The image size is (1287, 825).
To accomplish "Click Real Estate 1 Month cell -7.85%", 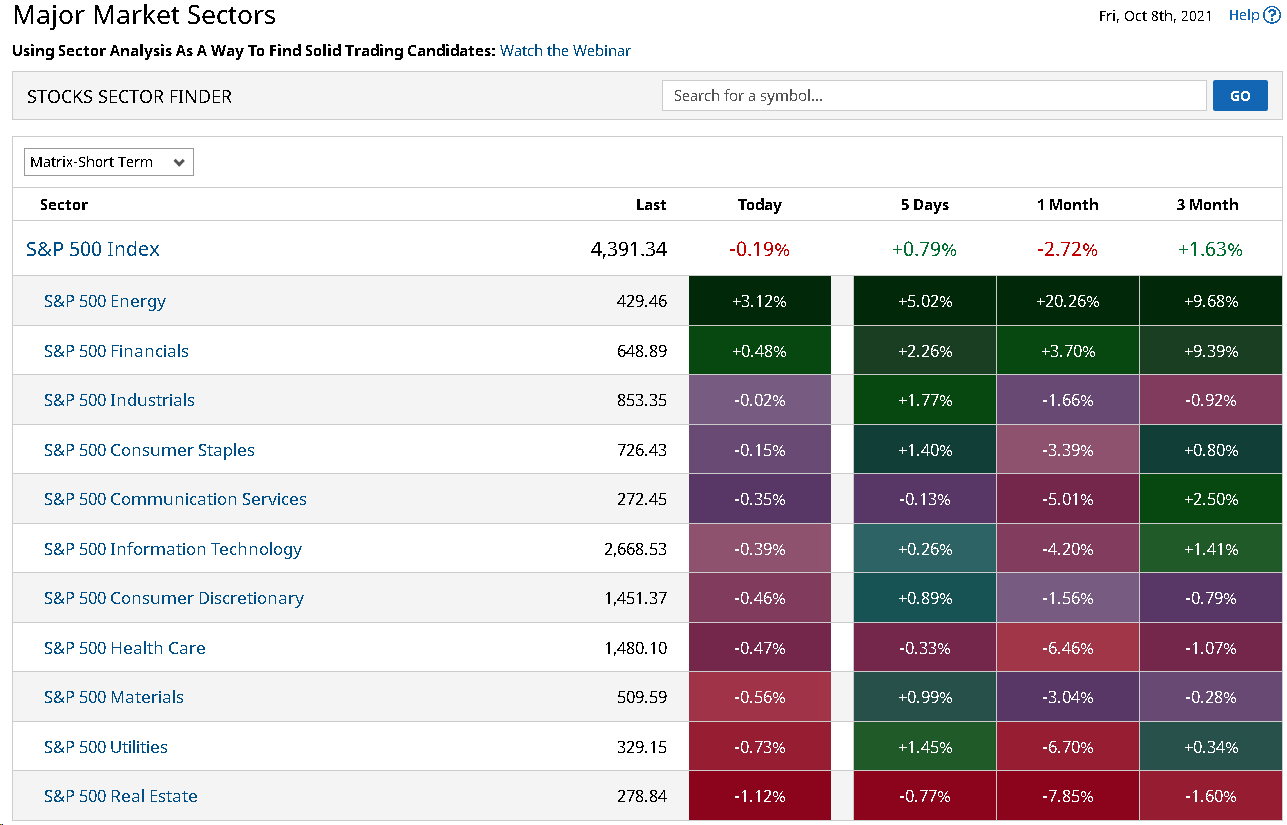I will pos(1068,796).
